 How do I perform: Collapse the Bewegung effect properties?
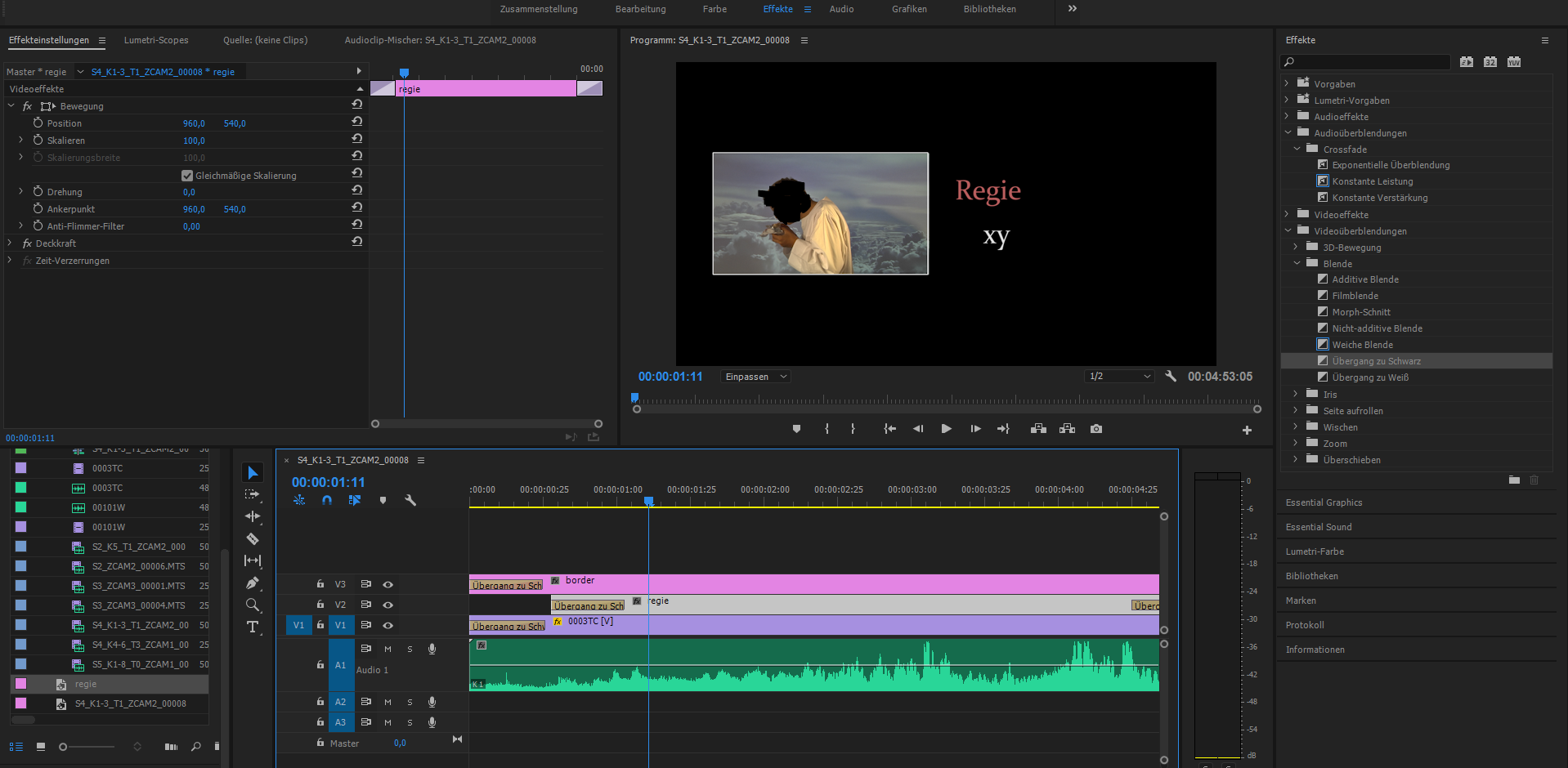coord(11,106)
